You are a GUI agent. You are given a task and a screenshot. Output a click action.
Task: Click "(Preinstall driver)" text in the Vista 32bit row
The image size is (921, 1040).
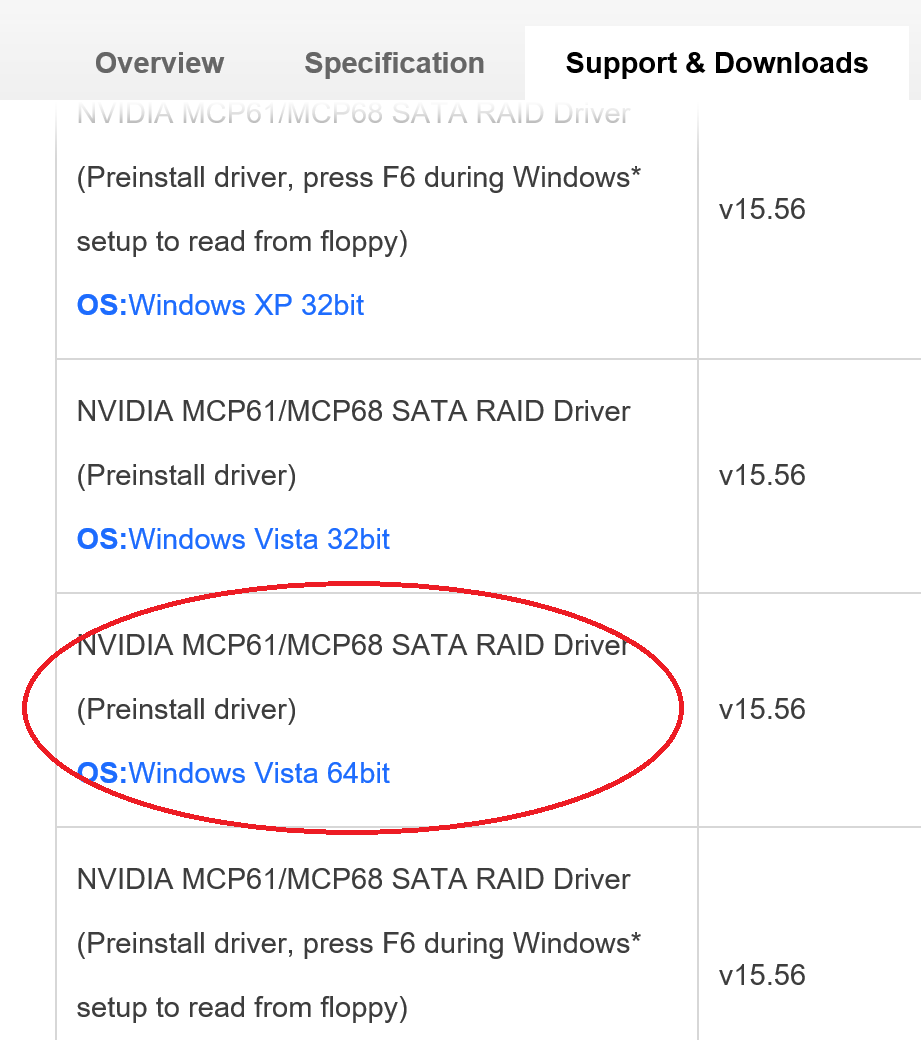tap(186, 475)
